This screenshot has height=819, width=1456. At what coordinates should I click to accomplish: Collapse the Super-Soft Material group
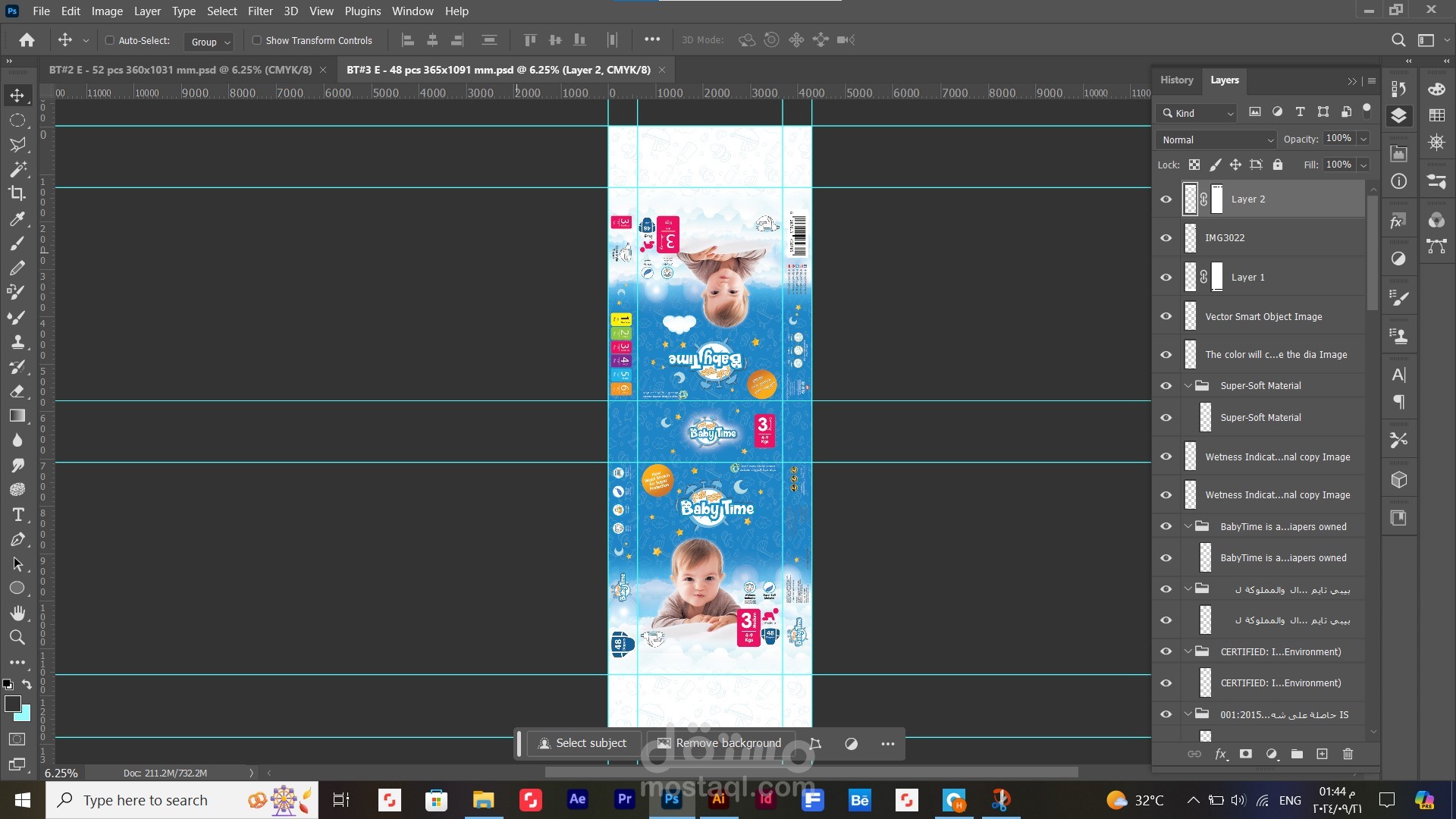(x=1188, y=386)
